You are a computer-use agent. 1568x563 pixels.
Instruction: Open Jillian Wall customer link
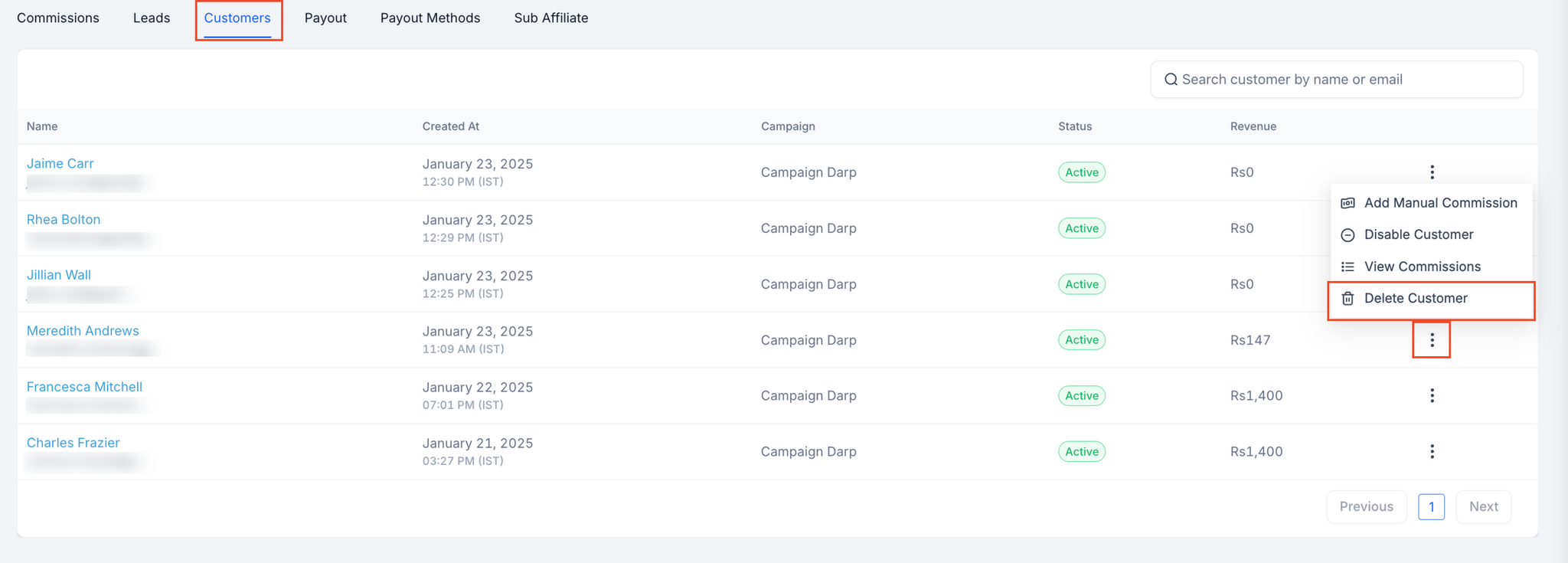click(59, 275)
